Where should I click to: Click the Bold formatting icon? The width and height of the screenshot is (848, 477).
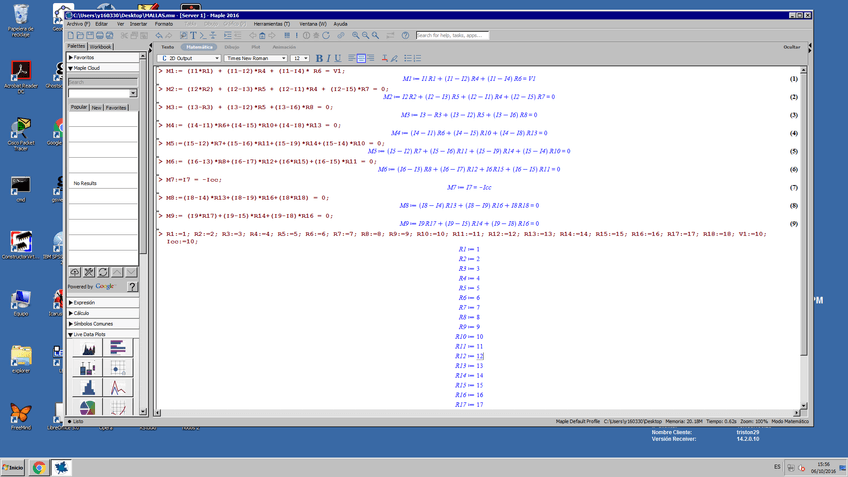[319, 59]
